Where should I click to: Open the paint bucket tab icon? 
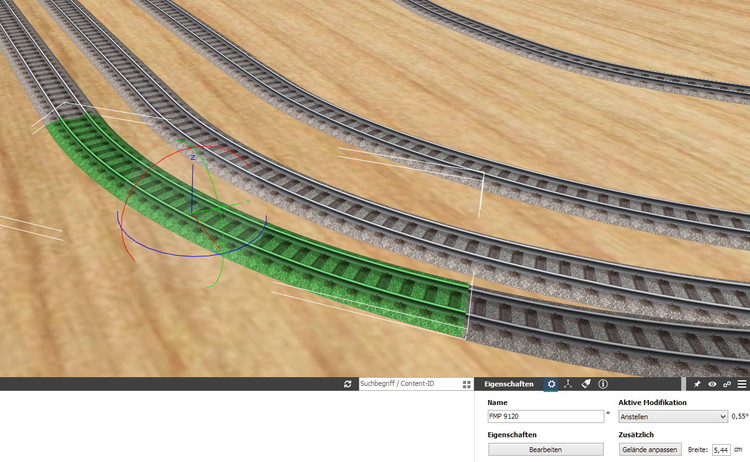point(586,384)
